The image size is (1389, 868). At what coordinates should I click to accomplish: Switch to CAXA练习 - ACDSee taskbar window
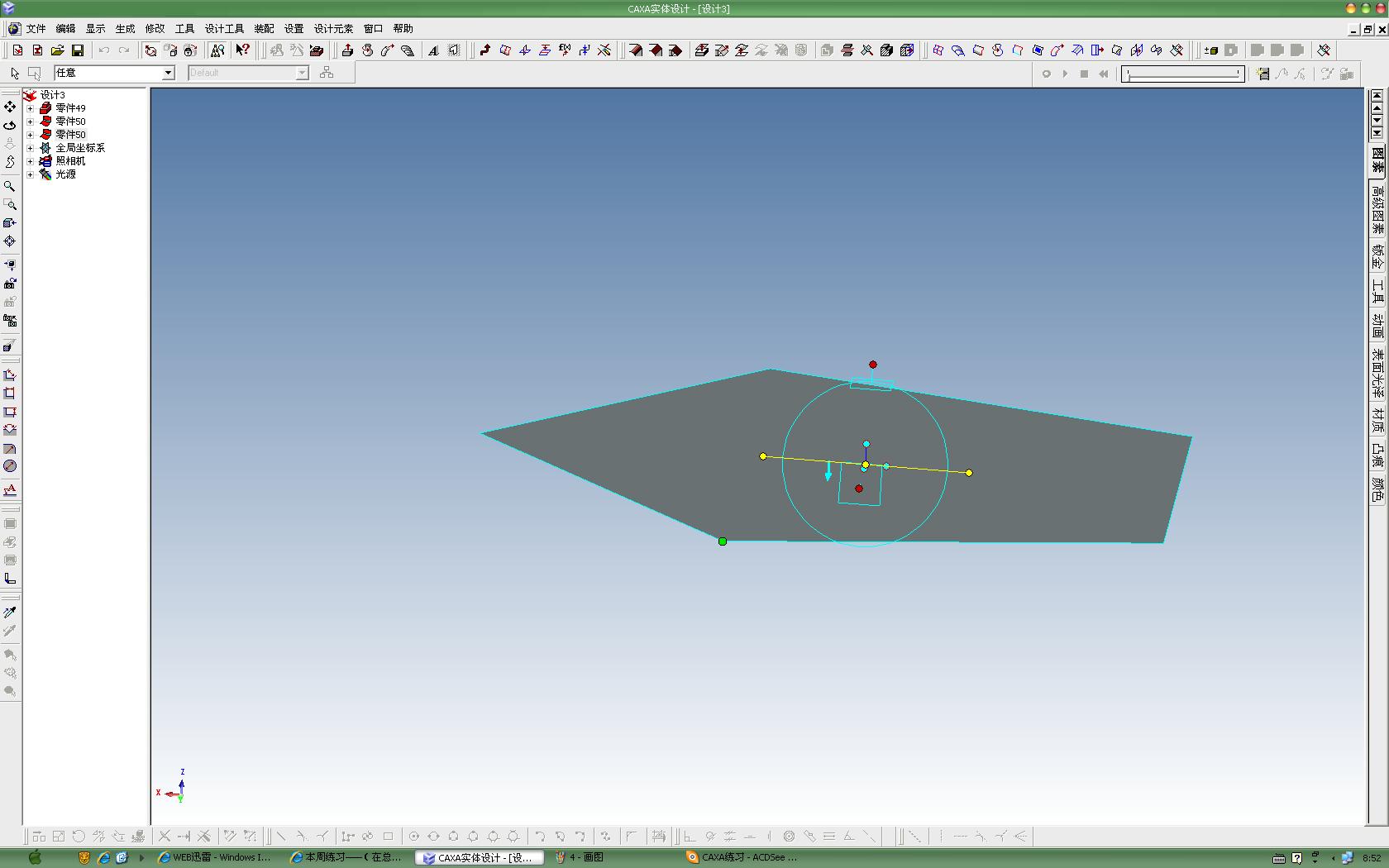point(742,857)
